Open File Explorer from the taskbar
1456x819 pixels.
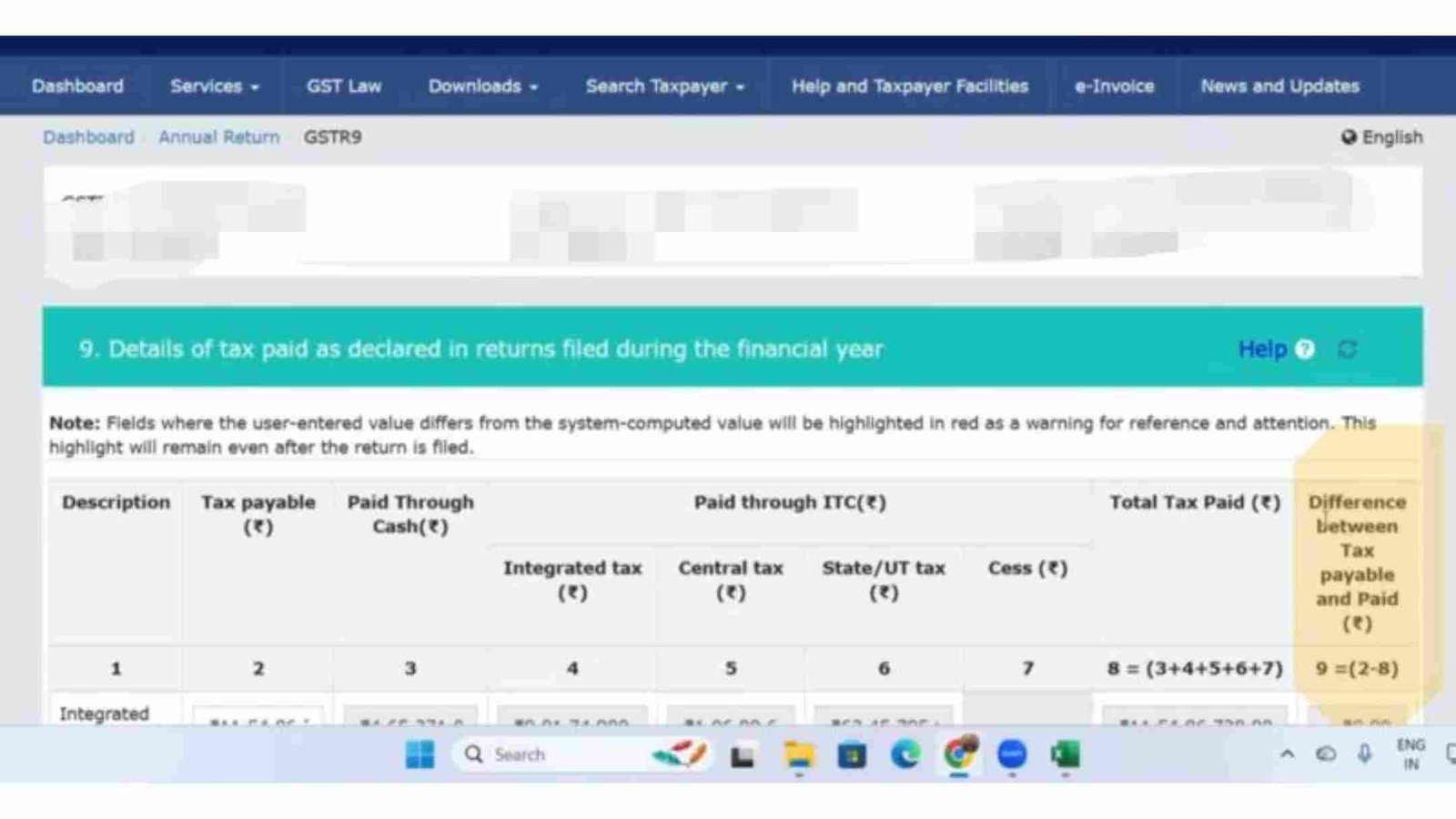798,754
